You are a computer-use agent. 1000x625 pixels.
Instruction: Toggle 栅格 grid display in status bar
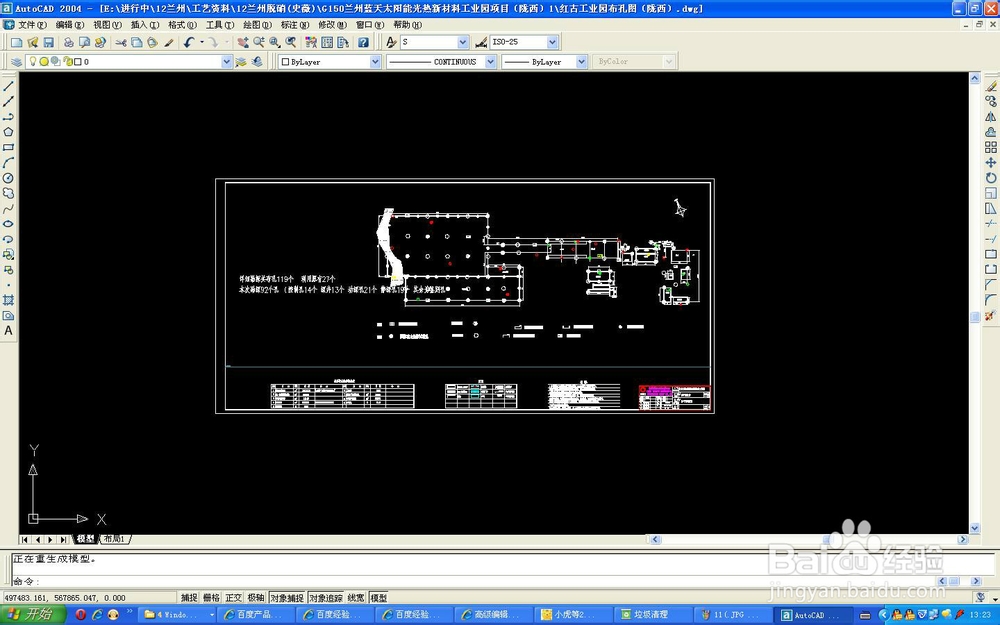(x=211, y=598)
